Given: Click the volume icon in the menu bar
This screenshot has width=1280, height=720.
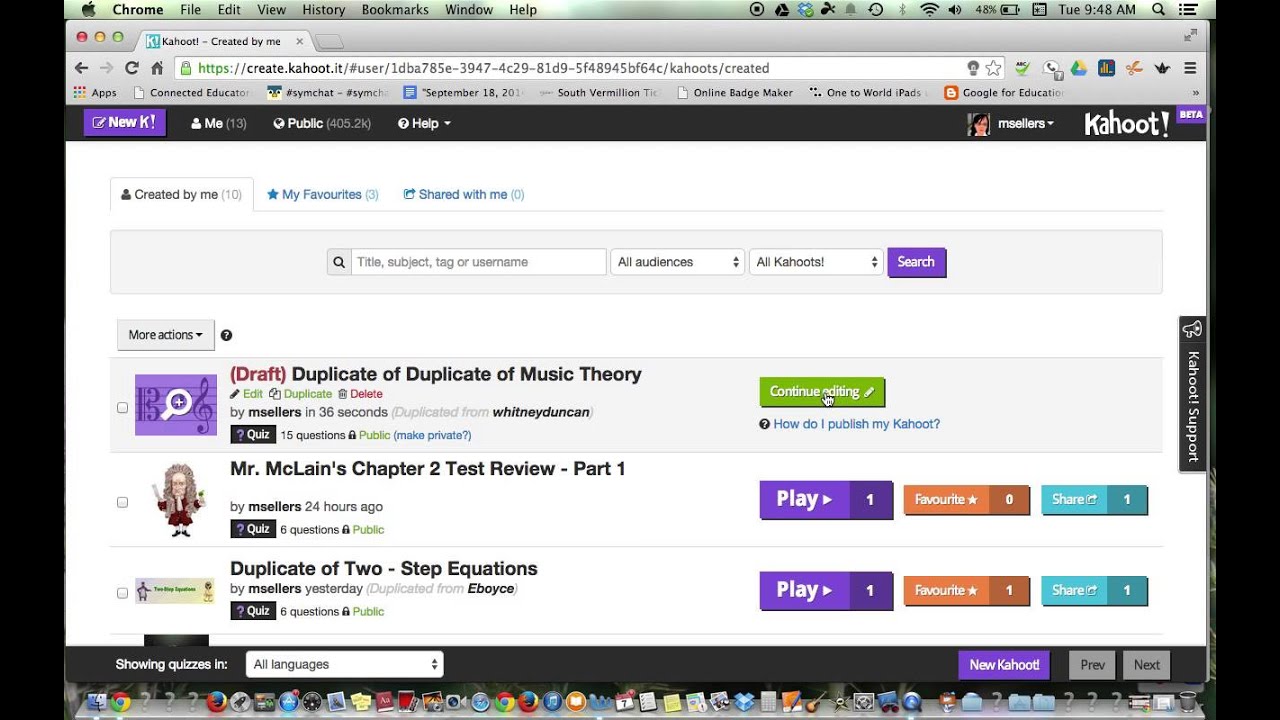Looking at the screenshot, I should point(955,10).
